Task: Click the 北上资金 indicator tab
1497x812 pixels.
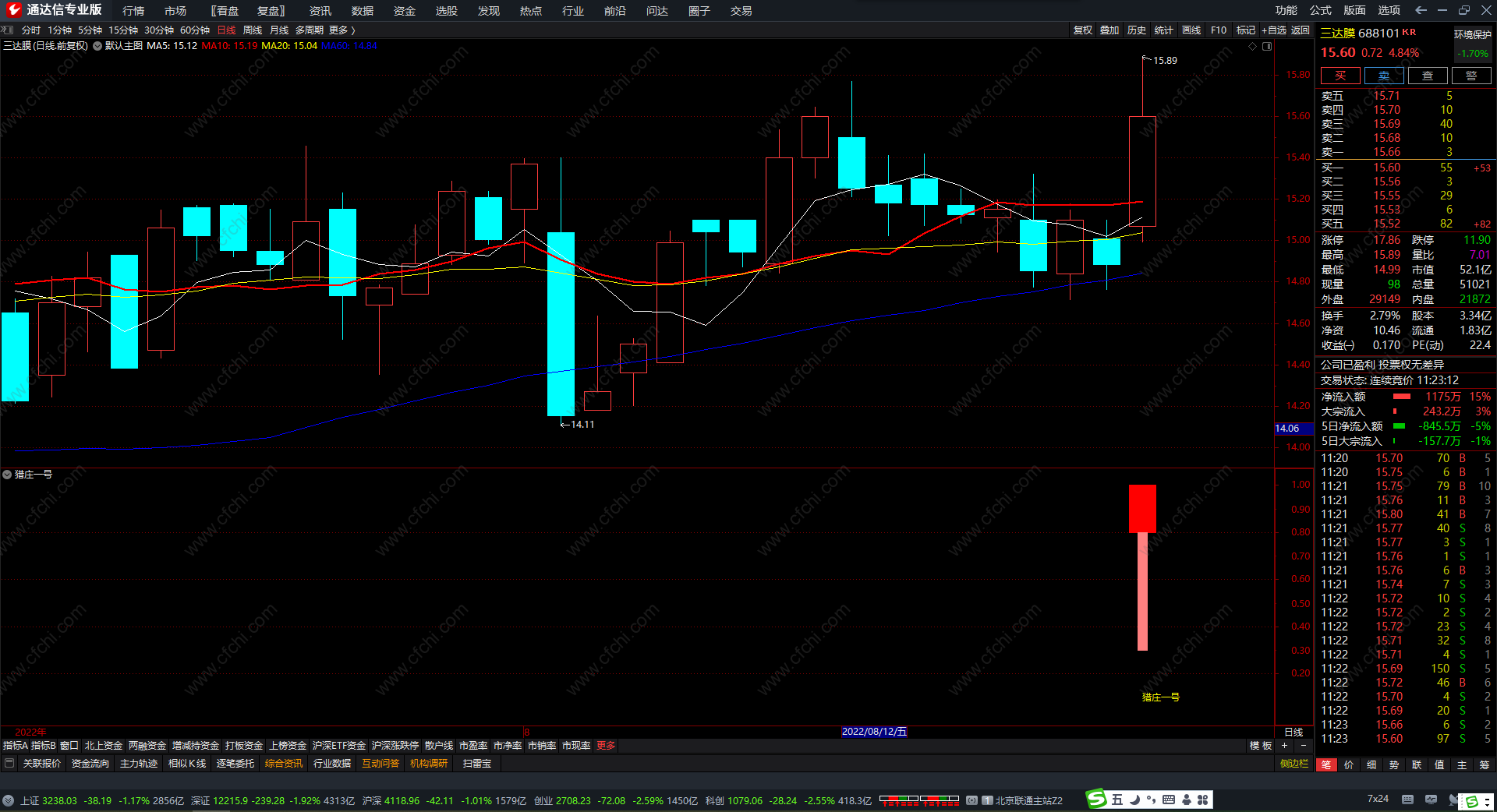Action: [x=104, y=746]
